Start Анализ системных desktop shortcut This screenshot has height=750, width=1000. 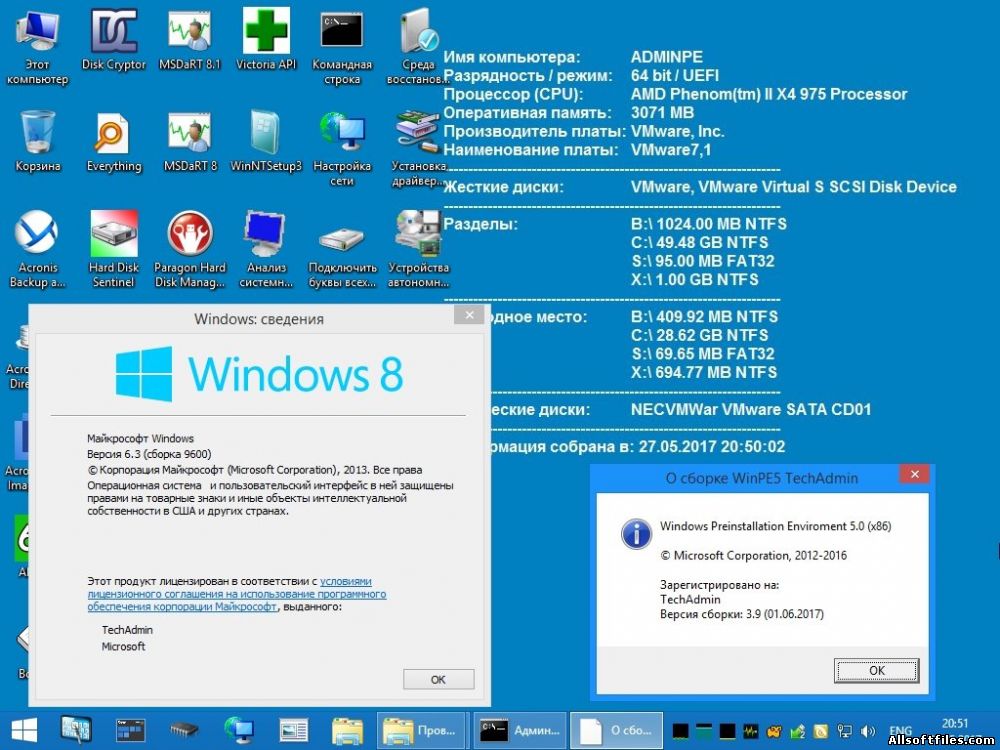point(266,250)
